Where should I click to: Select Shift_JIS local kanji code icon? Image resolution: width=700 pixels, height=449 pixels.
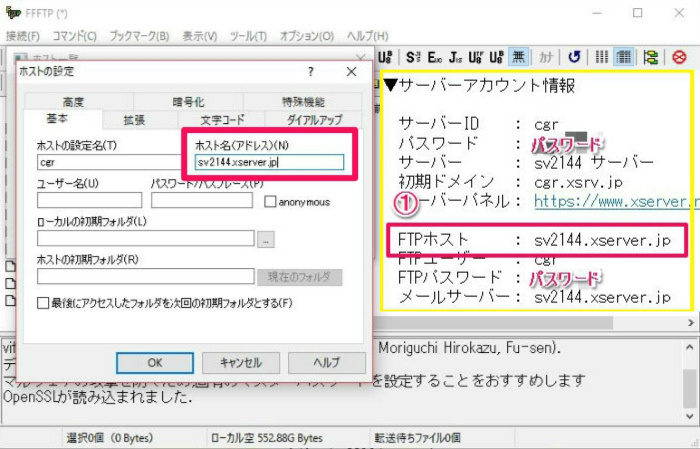413,57
